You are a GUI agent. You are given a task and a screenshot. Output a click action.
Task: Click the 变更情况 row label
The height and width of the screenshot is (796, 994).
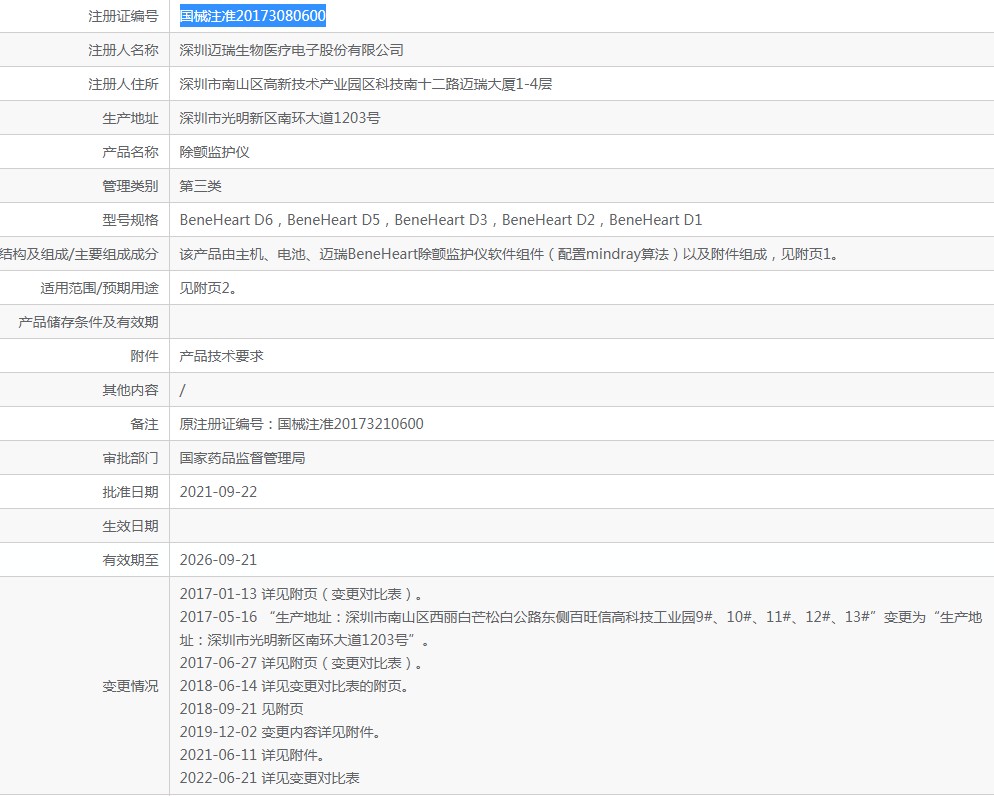pyautogui.click(x=130, y=686)
